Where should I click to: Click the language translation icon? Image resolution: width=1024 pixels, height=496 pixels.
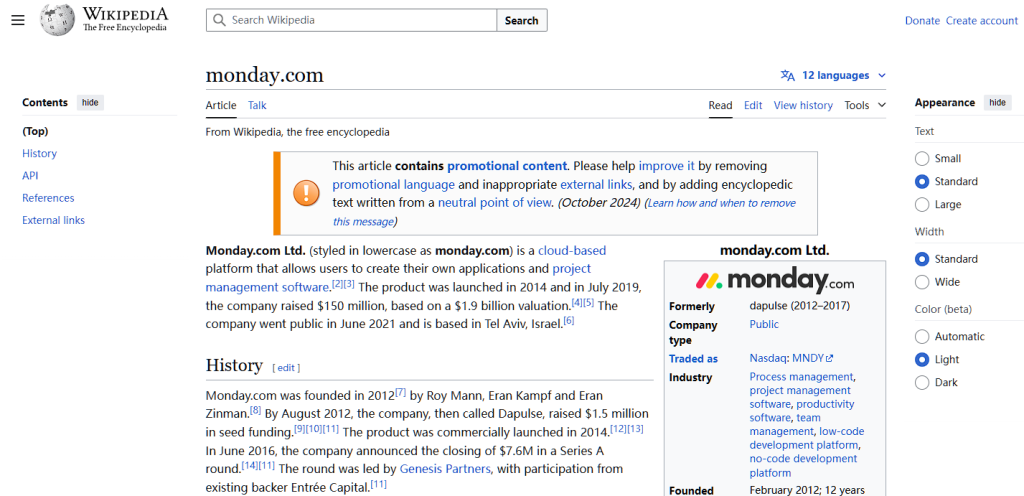point(788,76)
